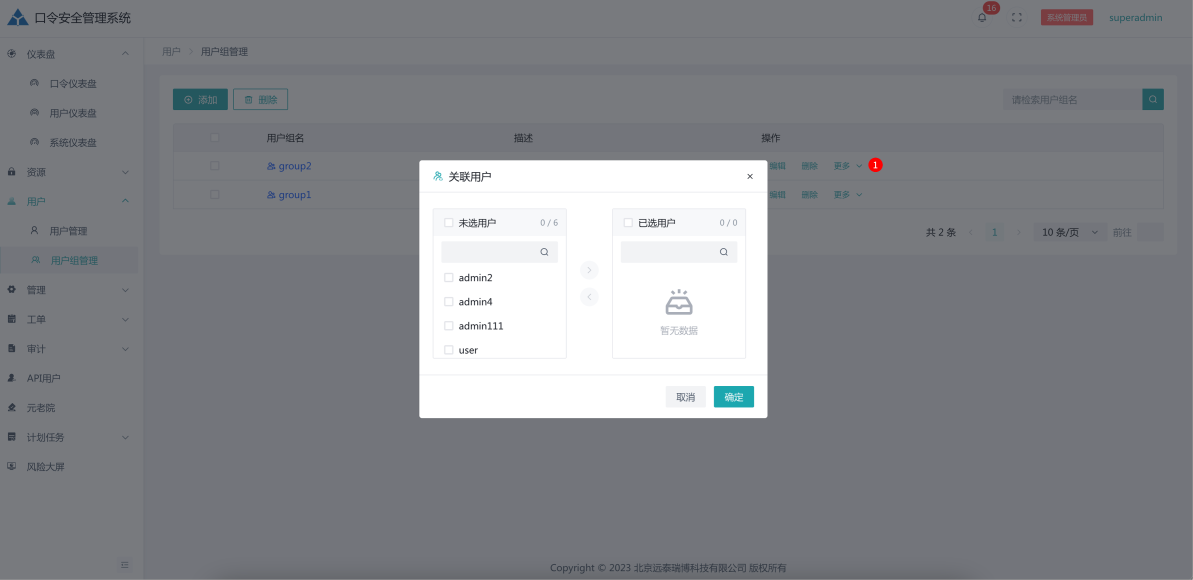Select the admin4 user checkbox
The image size is (1193, 580).
449,302
